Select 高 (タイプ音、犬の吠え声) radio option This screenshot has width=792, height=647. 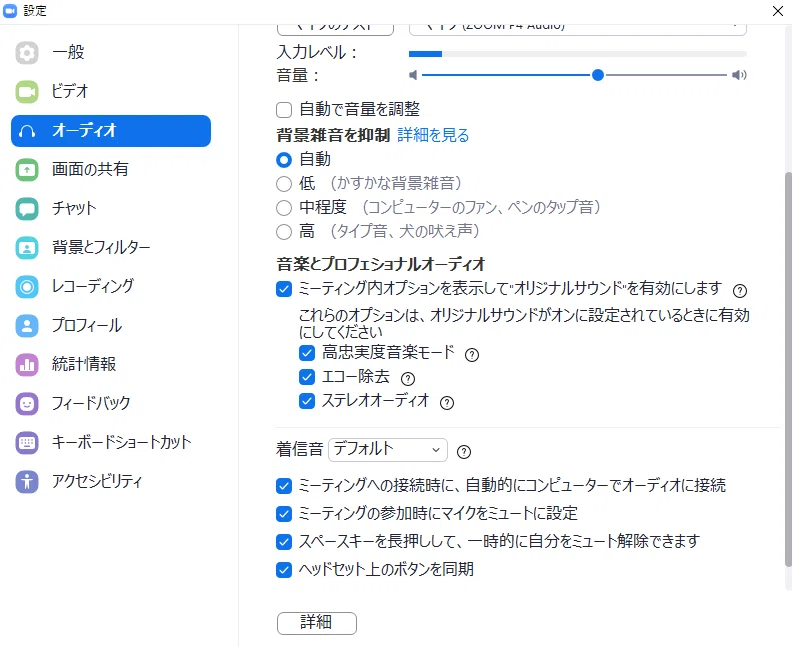pyautogui.click(x=284, y=232)
